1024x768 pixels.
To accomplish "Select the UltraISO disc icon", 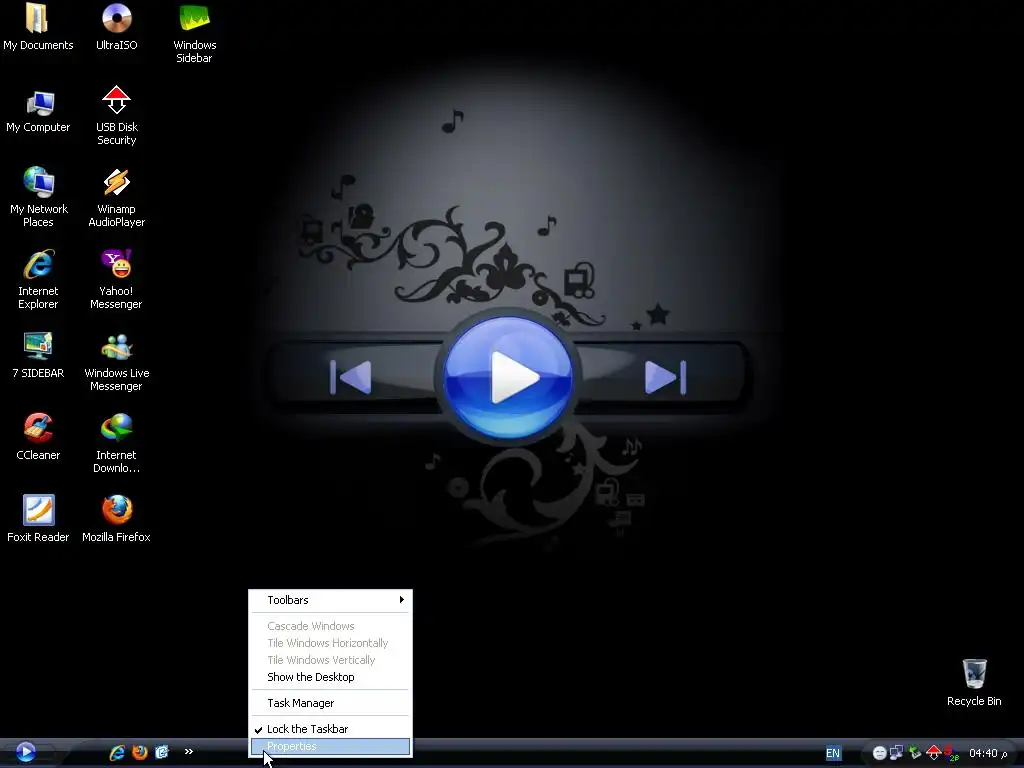I will (116, 18).
